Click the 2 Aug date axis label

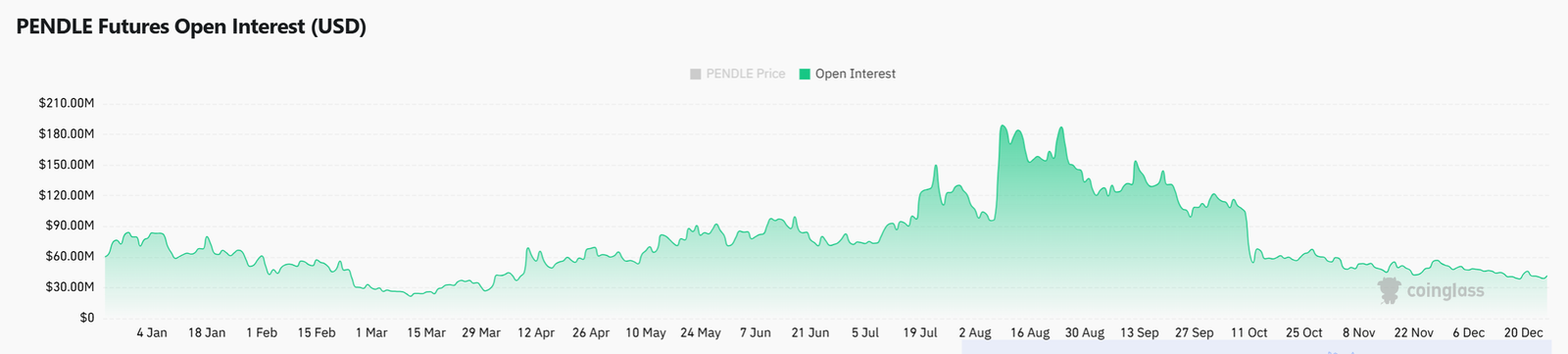click(x=975, y=332)
